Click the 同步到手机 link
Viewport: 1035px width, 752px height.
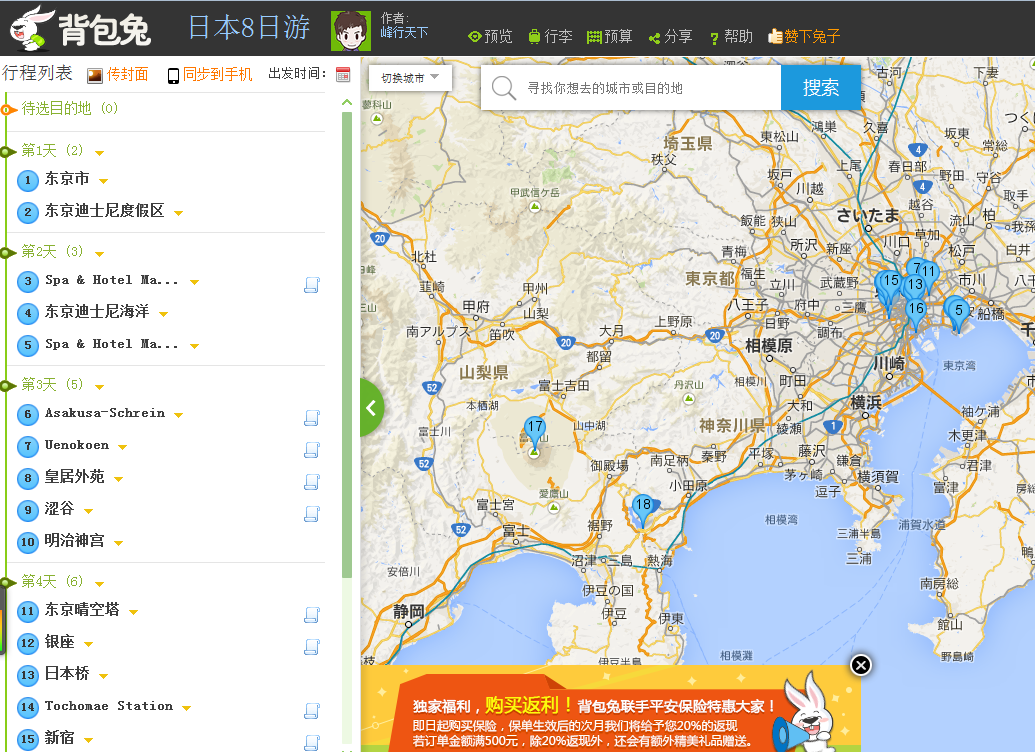pyautogui.click(x=210, y=75)
